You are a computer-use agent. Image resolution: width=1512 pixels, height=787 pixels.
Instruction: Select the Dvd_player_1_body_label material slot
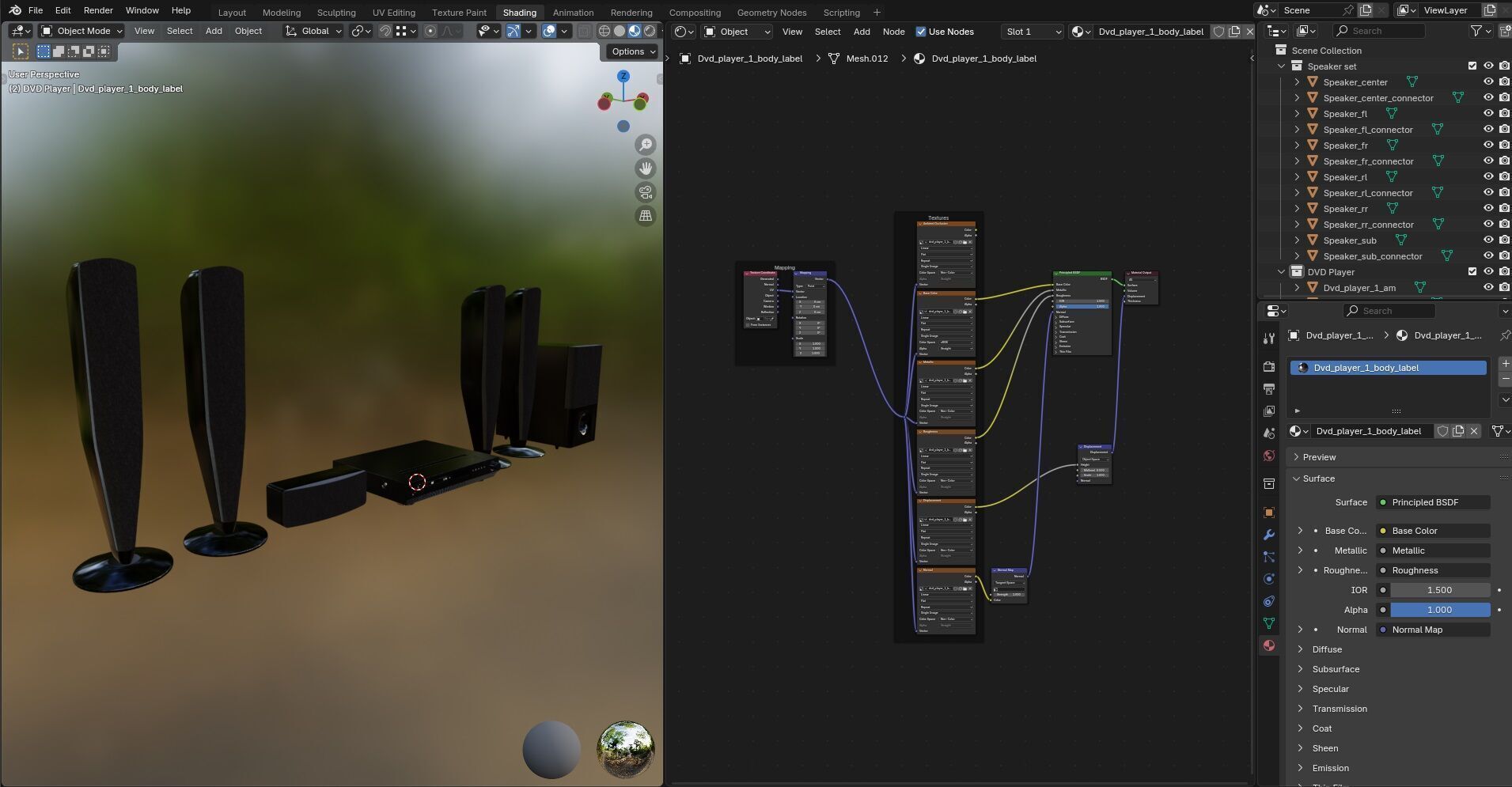point(1388,368)
